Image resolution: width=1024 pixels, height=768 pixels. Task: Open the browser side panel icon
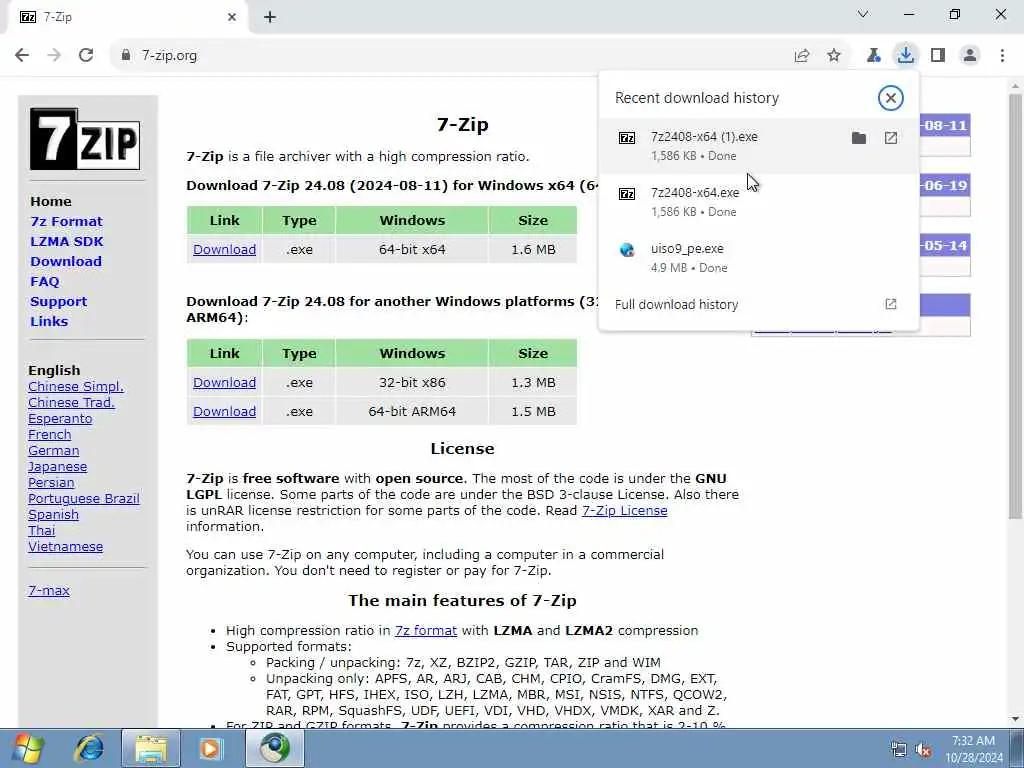tap(938, 56)
